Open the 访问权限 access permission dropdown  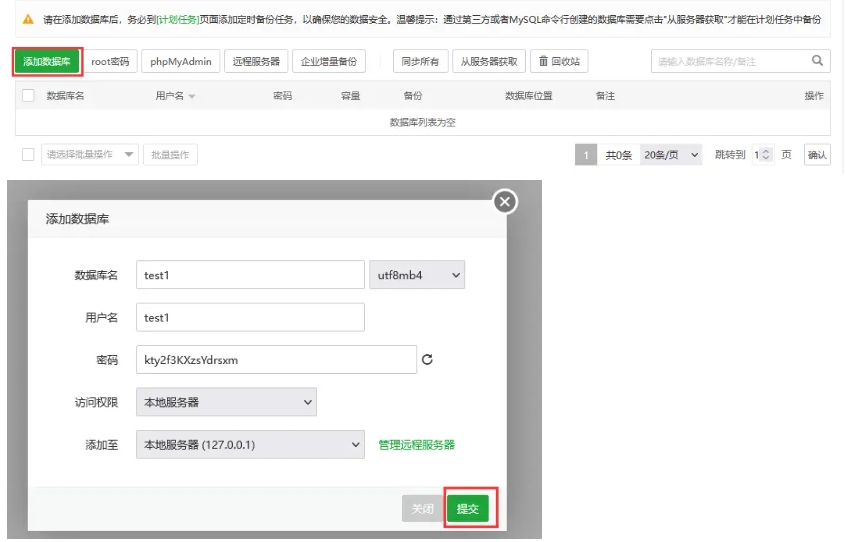(x=226, y=402)
